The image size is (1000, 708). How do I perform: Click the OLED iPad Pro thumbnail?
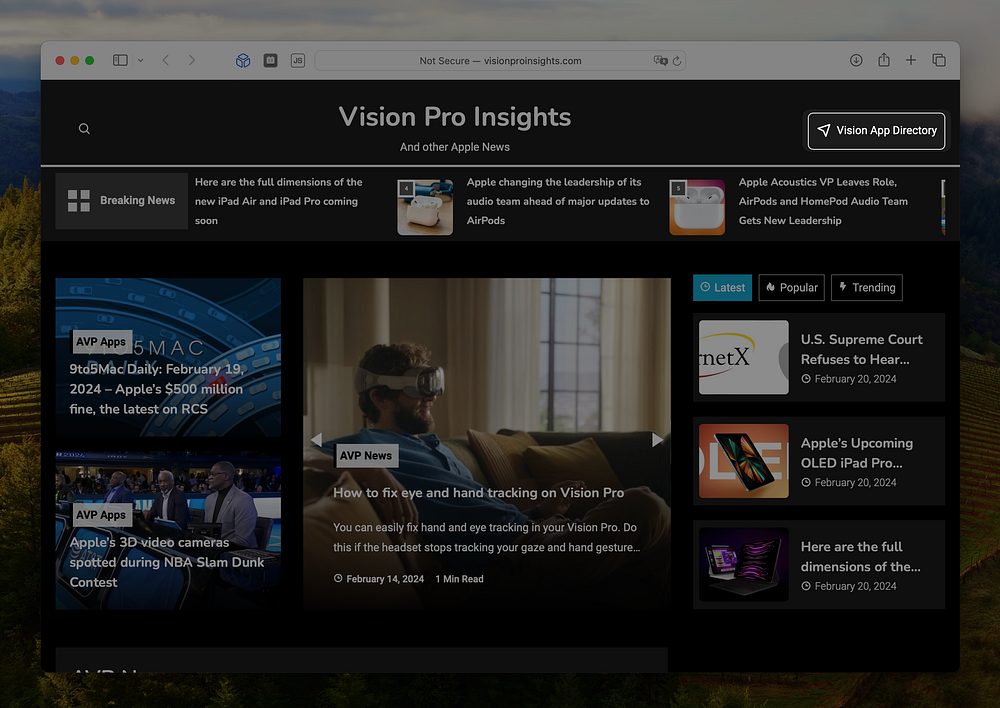point(744,461)
